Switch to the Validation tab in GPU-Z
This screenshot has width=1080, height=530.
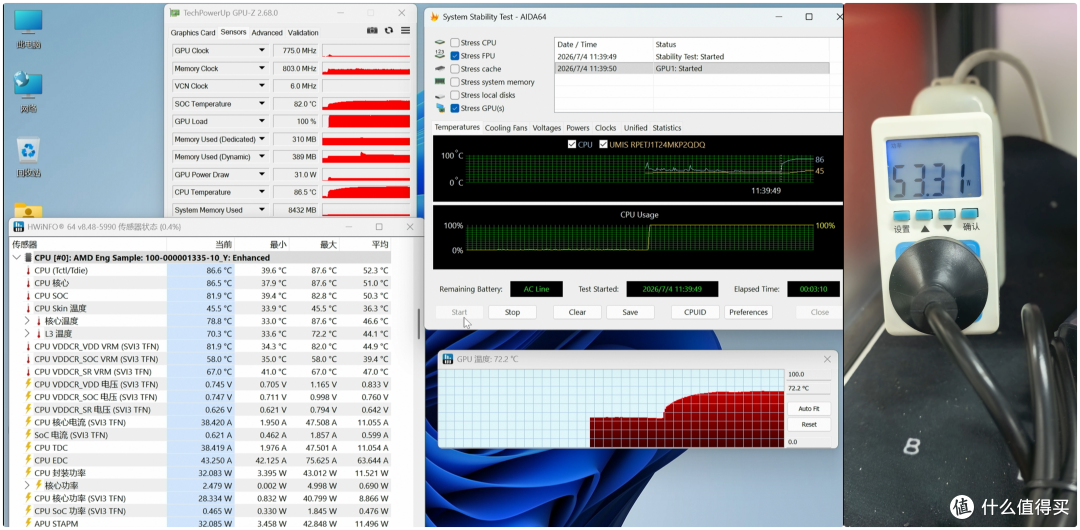[x=303, y=32]
